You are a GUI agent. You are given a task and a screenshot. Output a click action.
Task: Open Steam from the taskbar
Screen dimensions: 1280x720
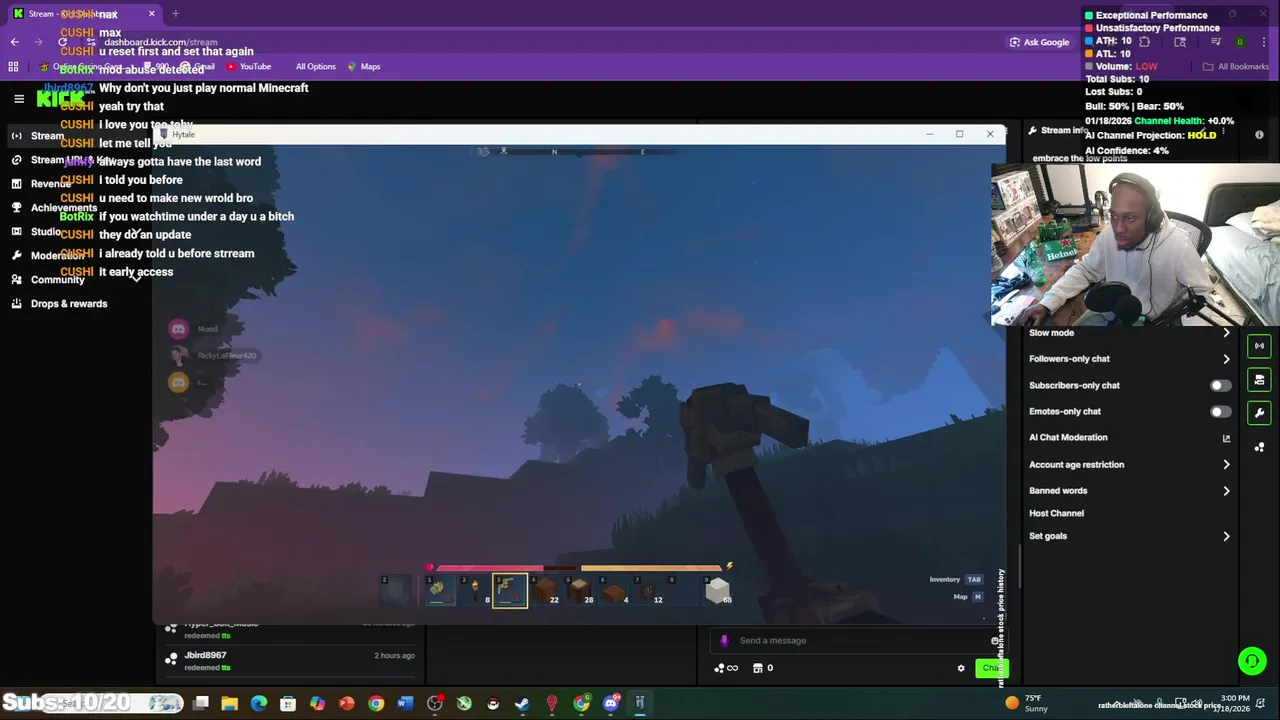(x=522, y=704)
